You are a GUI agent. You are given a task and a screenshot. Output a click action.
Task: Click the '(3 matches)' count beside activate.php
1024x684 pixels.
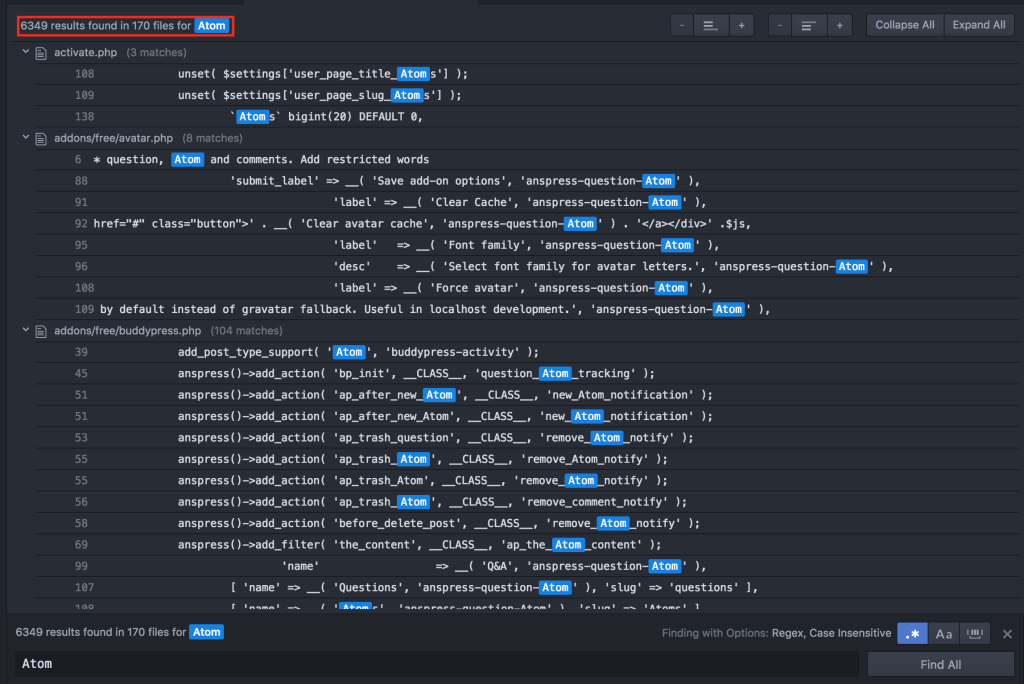point(156,52)
